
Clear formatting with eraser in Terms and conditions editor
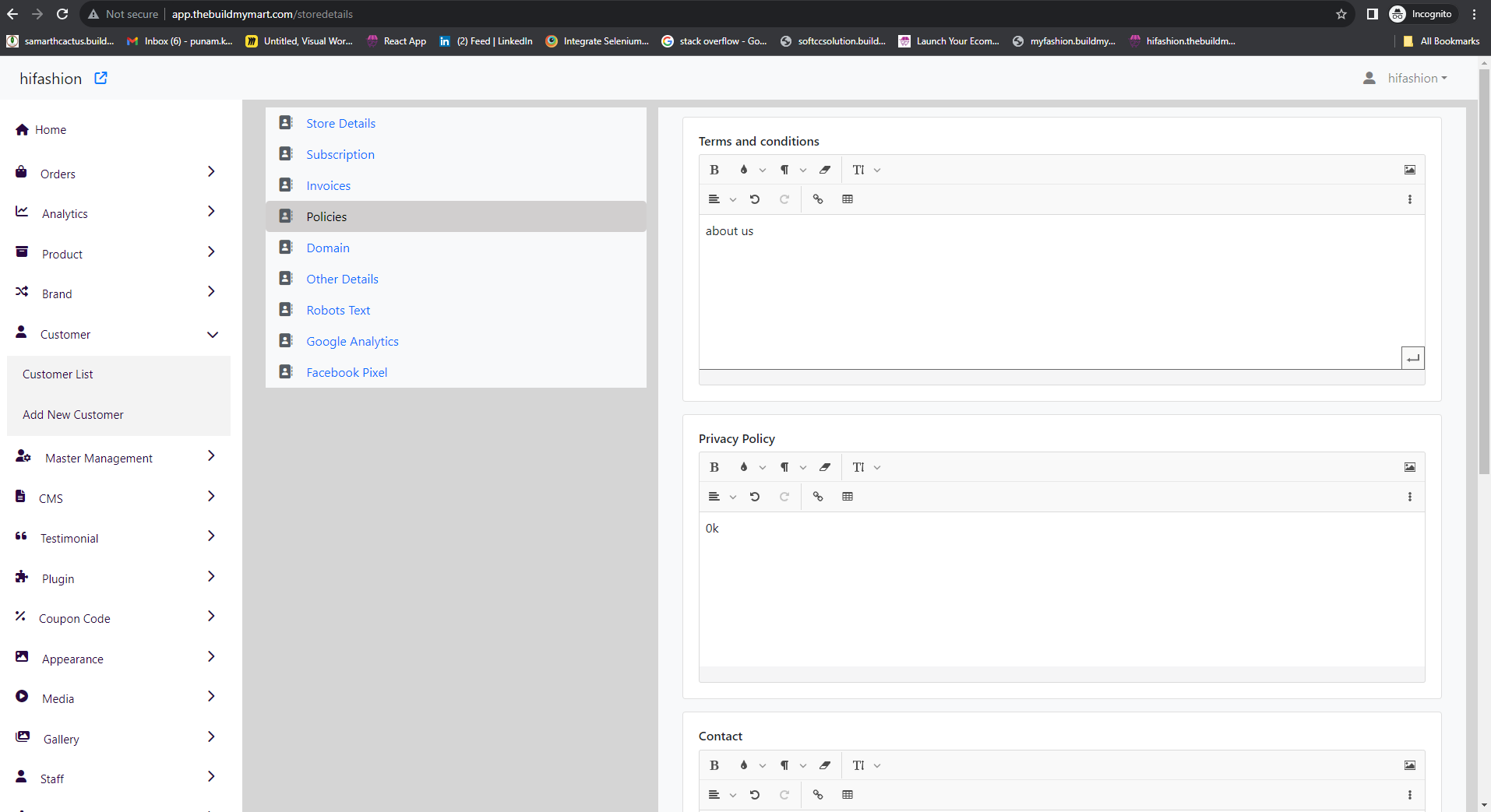(825, 170)
